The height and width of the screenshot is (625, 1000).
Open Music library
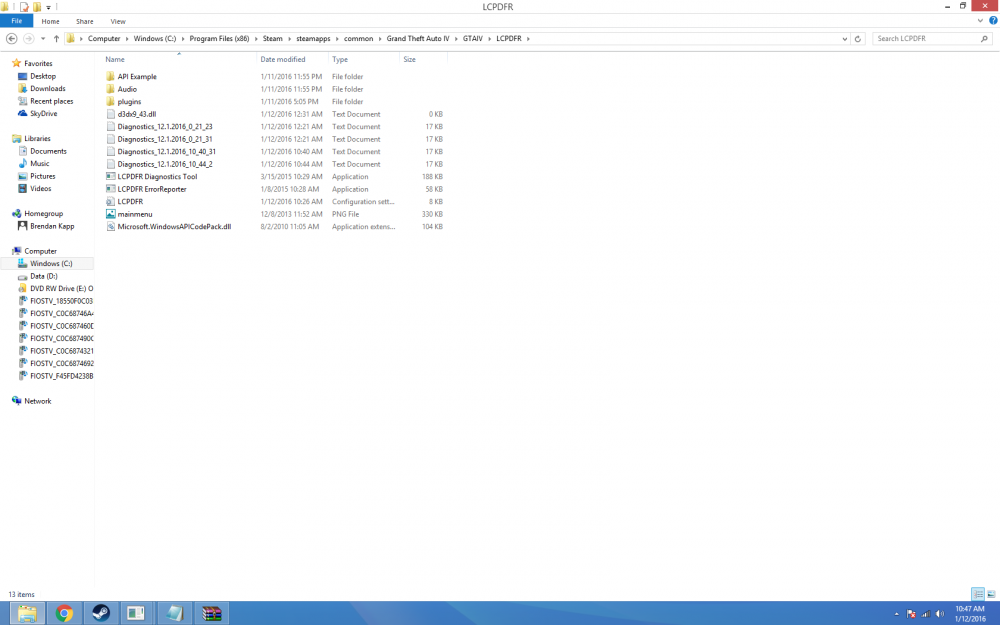coord(40,164)
